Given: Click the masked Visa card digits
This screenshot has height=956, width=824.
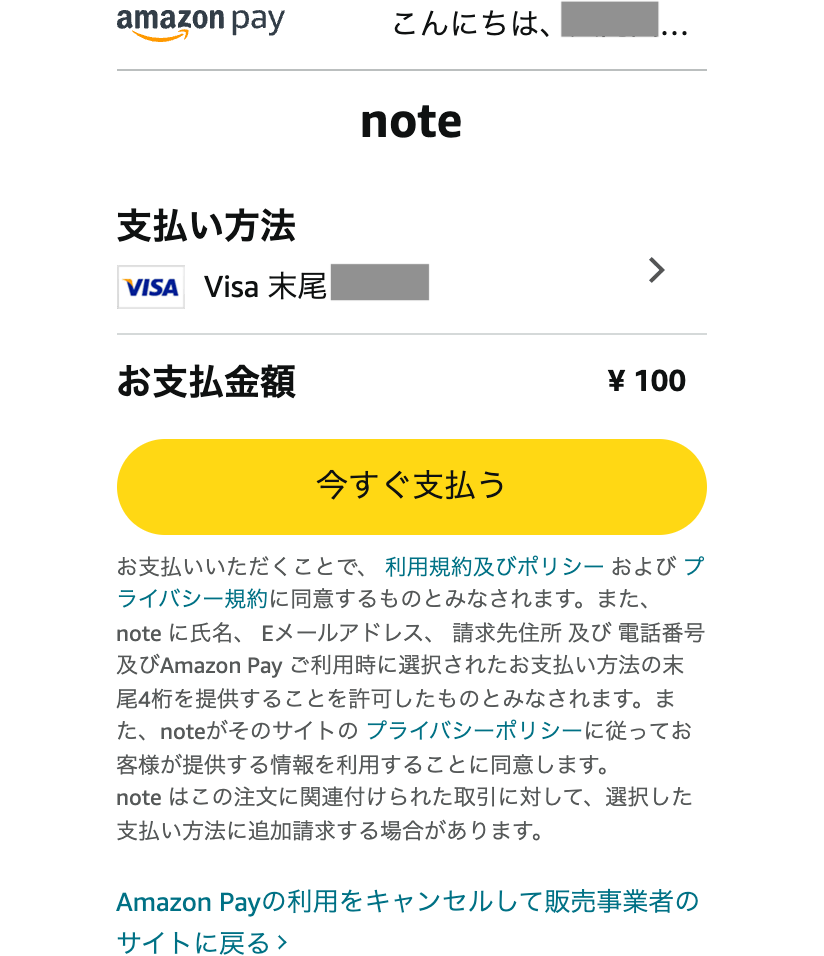Looking at the screenshot, I should [x=380, y=282].
